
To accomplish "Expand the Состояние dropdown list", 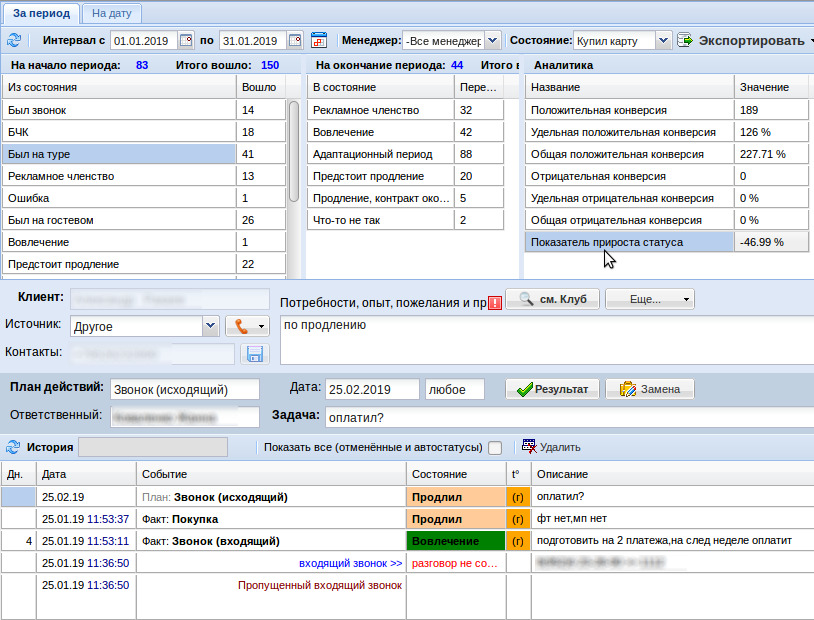I will (x=662, y=40).
